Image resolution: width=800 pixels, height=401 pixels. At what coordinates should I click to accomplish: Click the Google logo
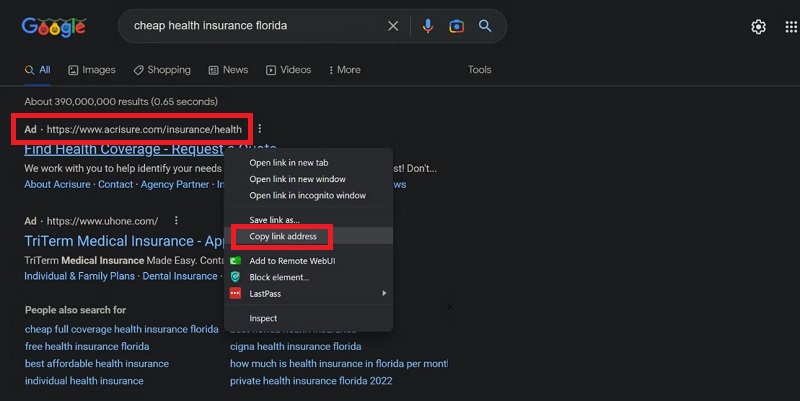coord(53,27)
